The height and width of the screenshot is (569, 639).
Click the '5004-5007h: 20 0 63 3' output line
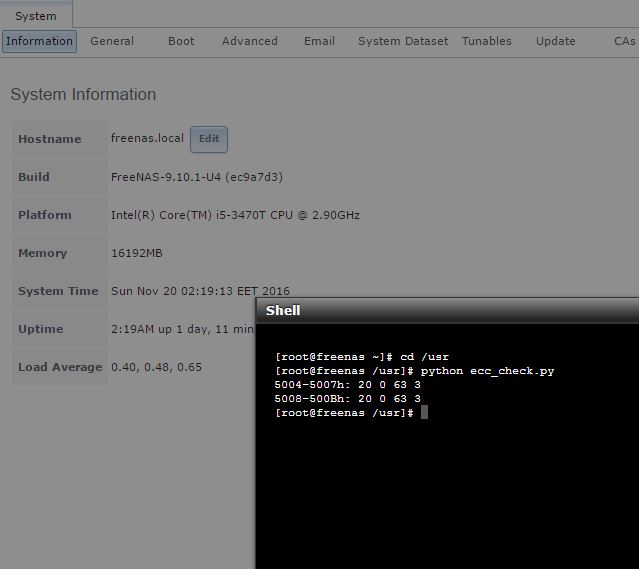348,385
